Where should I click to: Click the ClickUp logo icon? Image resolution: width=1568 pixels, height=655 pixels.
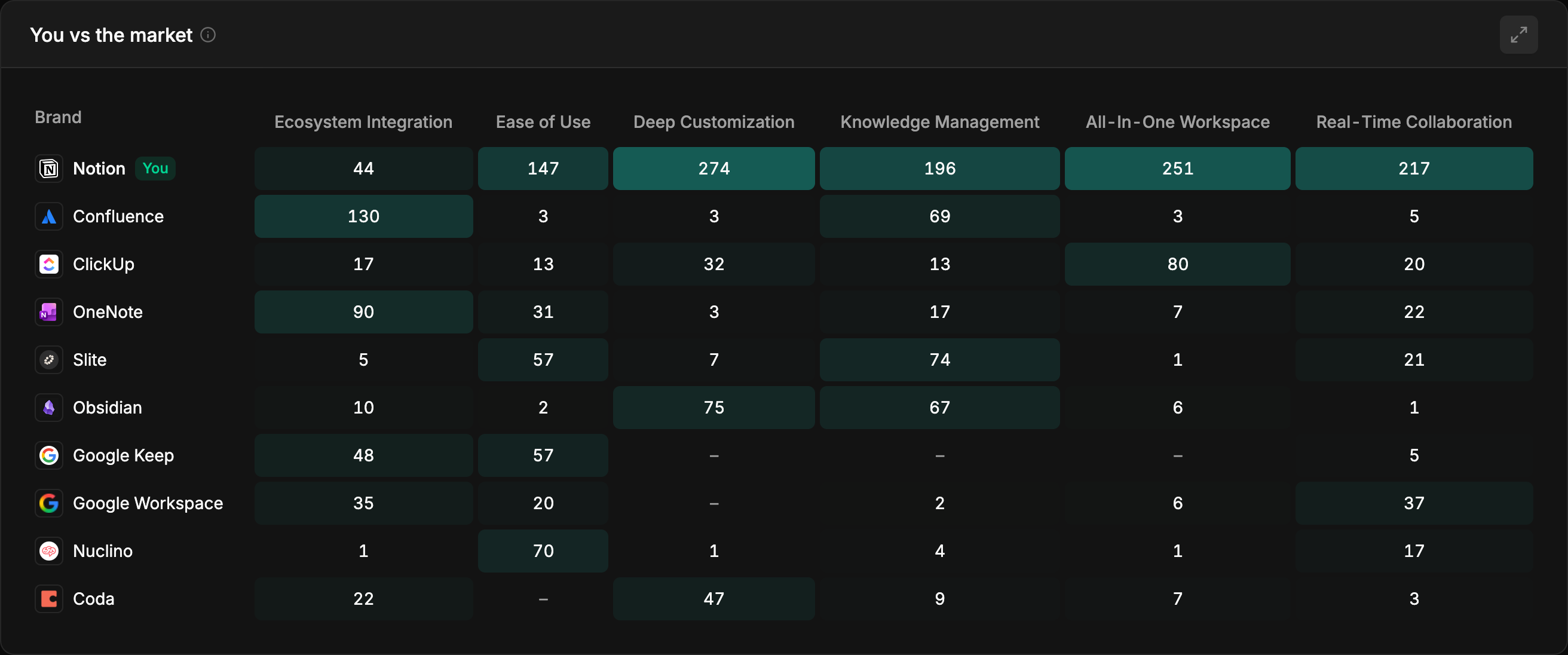coord(48,264)
